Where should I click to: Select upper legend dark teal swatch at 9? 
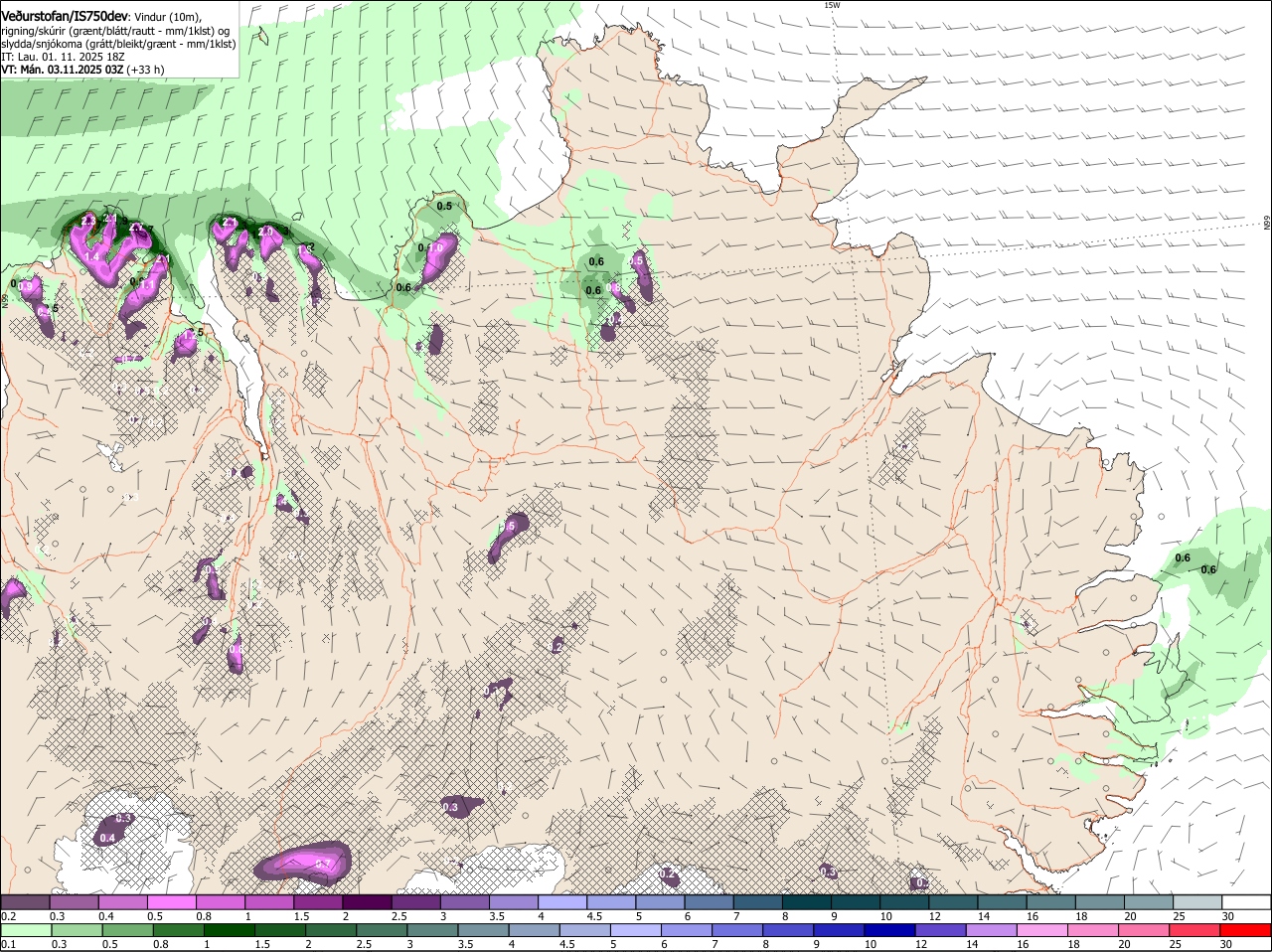point(855,901)
